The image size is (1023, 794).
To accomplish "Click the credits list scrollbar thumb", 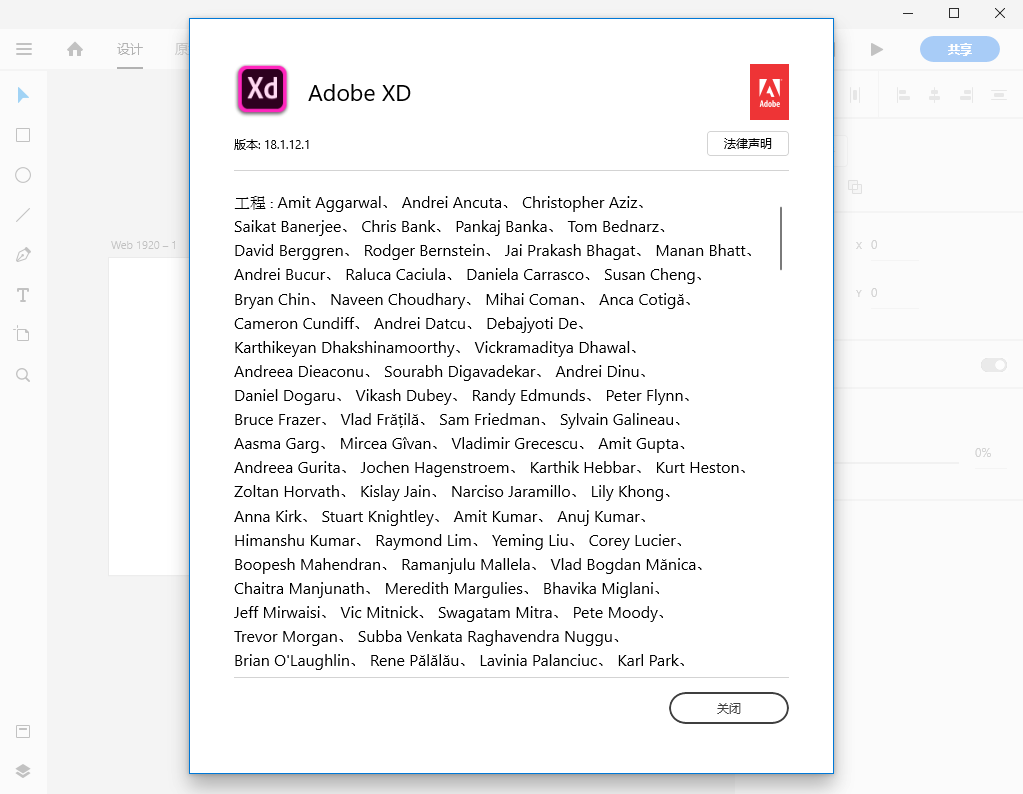I will coord(780,238).
